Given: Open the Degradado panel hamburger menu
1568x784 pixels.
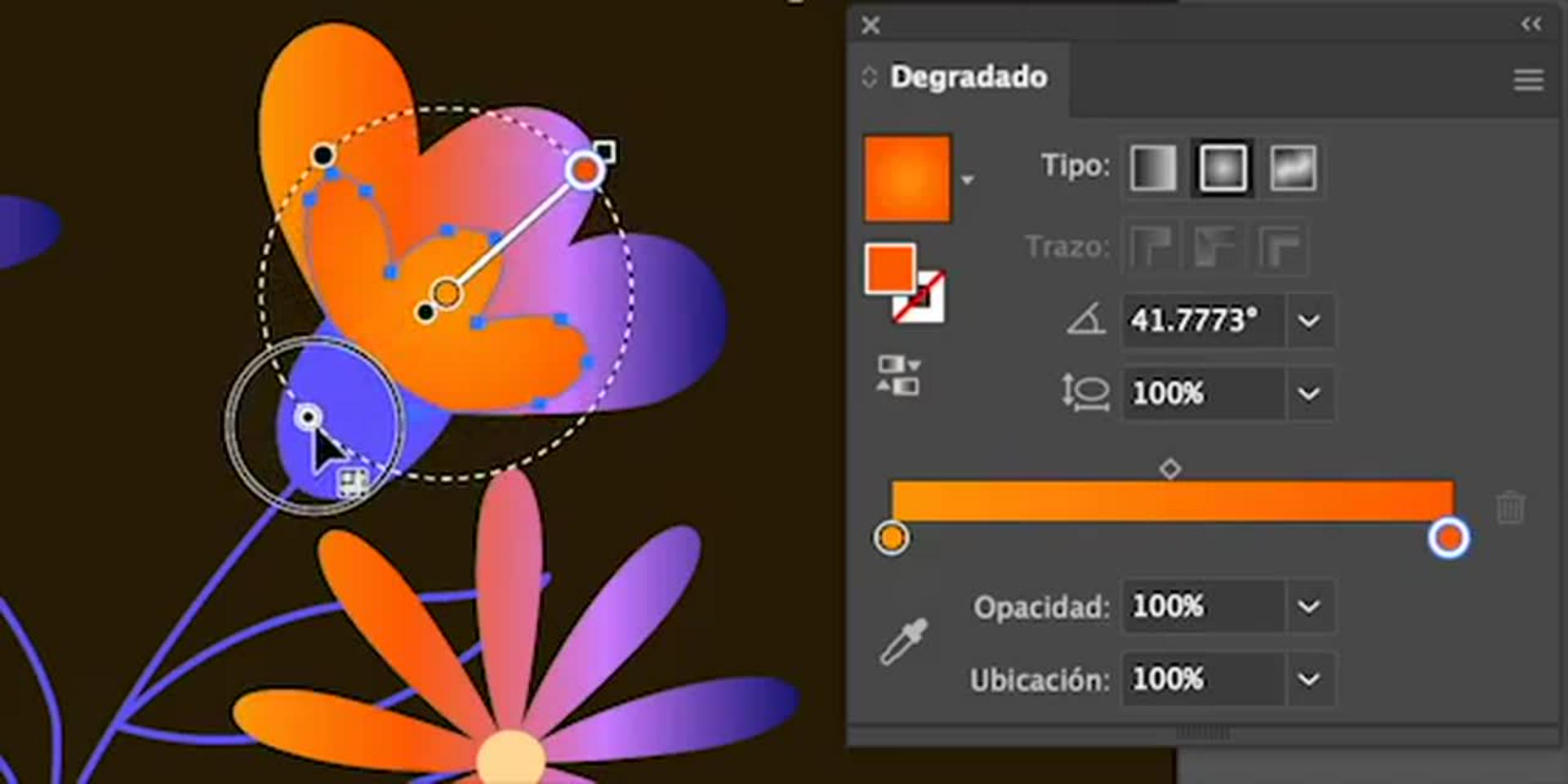Looking at the screenshot, I should [x=1528, y=80].
